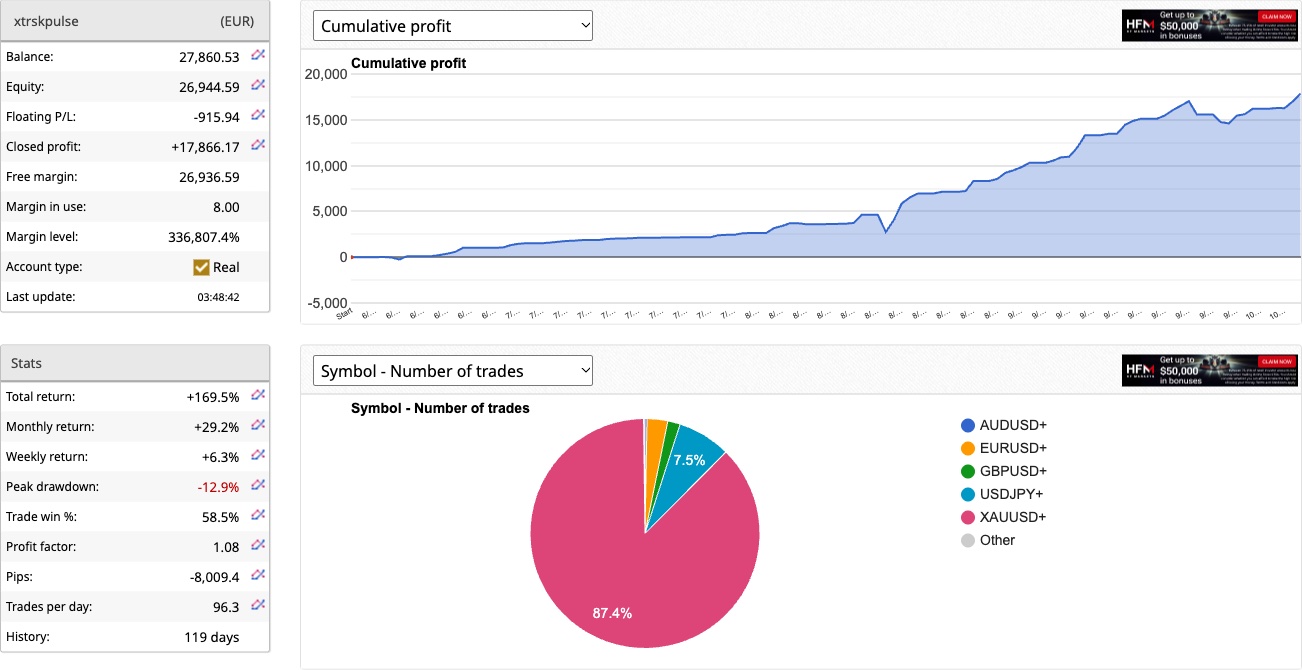Open the chart icon beside Total return
The width and height of the screenshot is (1302, 670).
click(x=258, y=396)
